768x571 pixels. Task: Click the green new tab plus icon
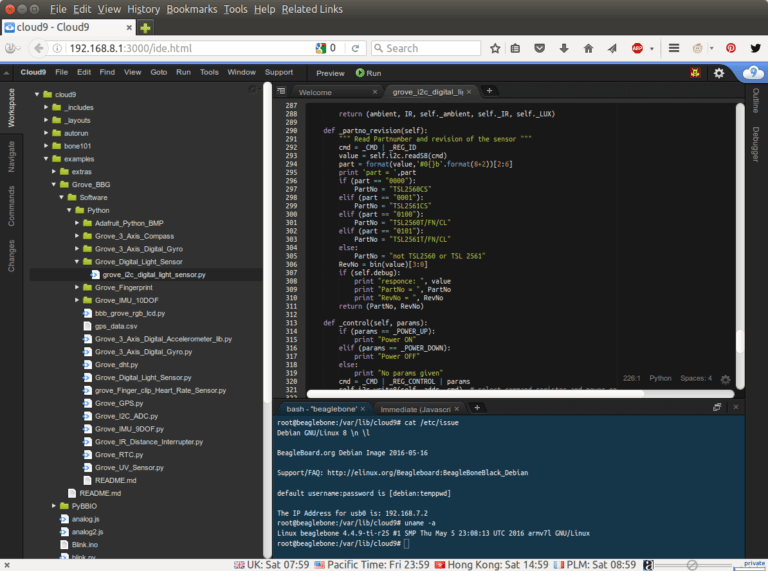click(145, 28)
